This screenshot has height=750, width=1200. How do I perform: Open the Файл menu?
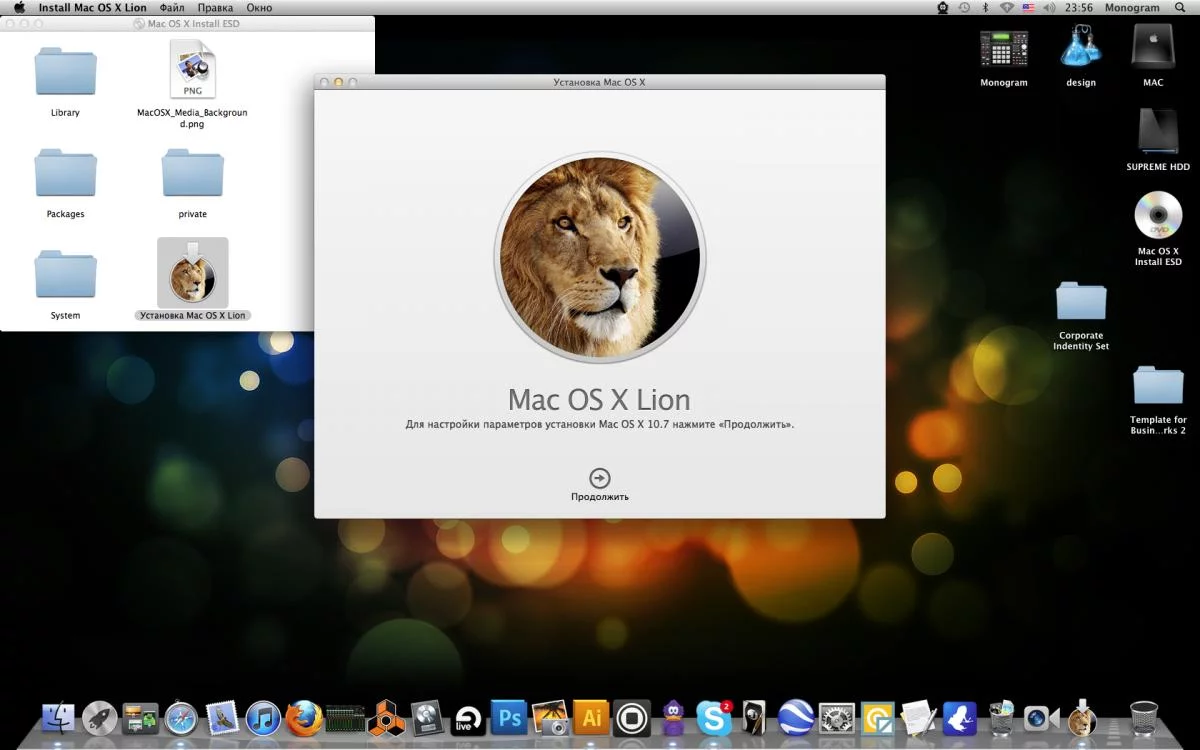171,8
